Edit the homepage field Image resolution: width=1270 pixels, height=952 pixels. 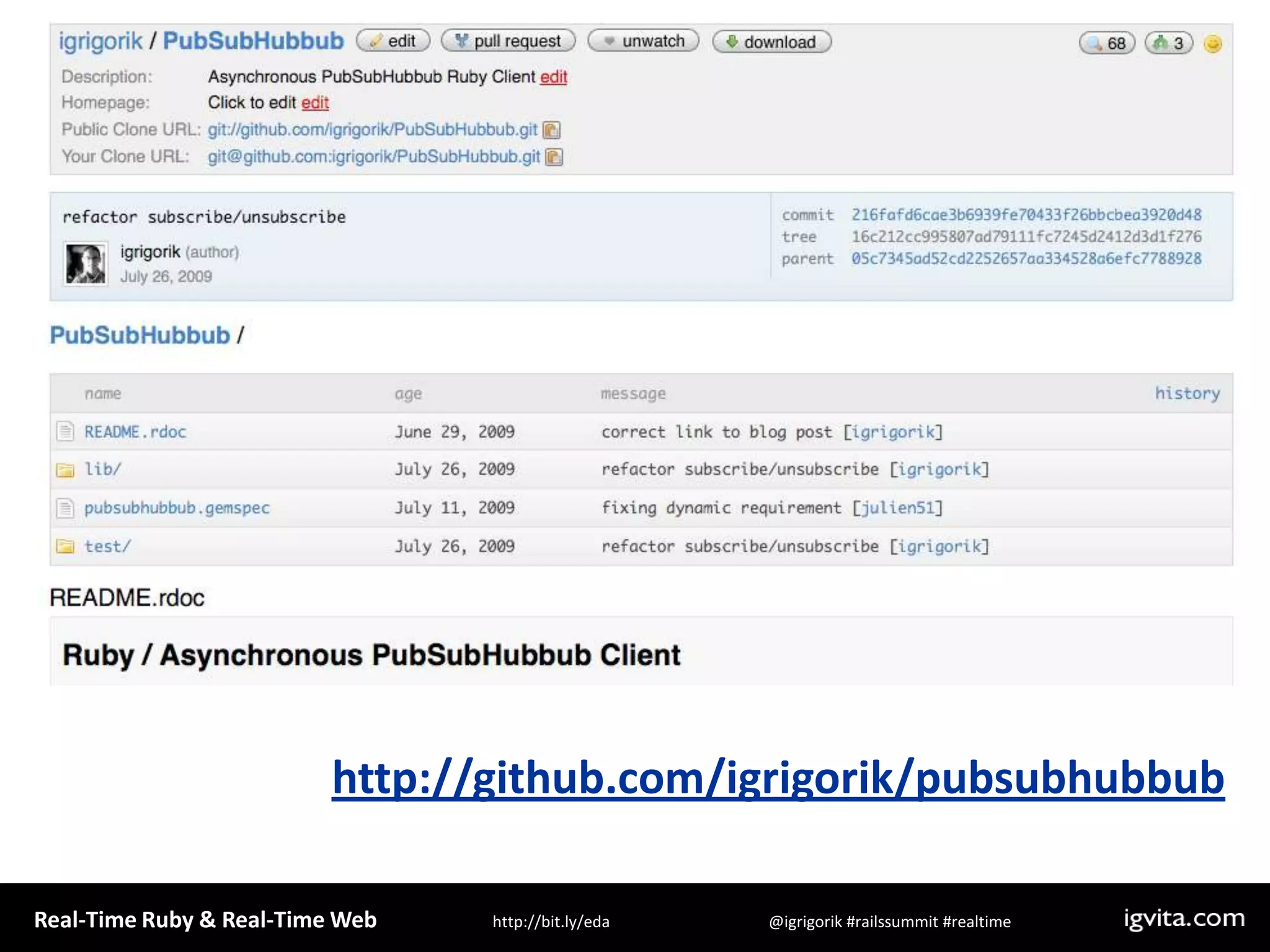(x=315, y=103)
